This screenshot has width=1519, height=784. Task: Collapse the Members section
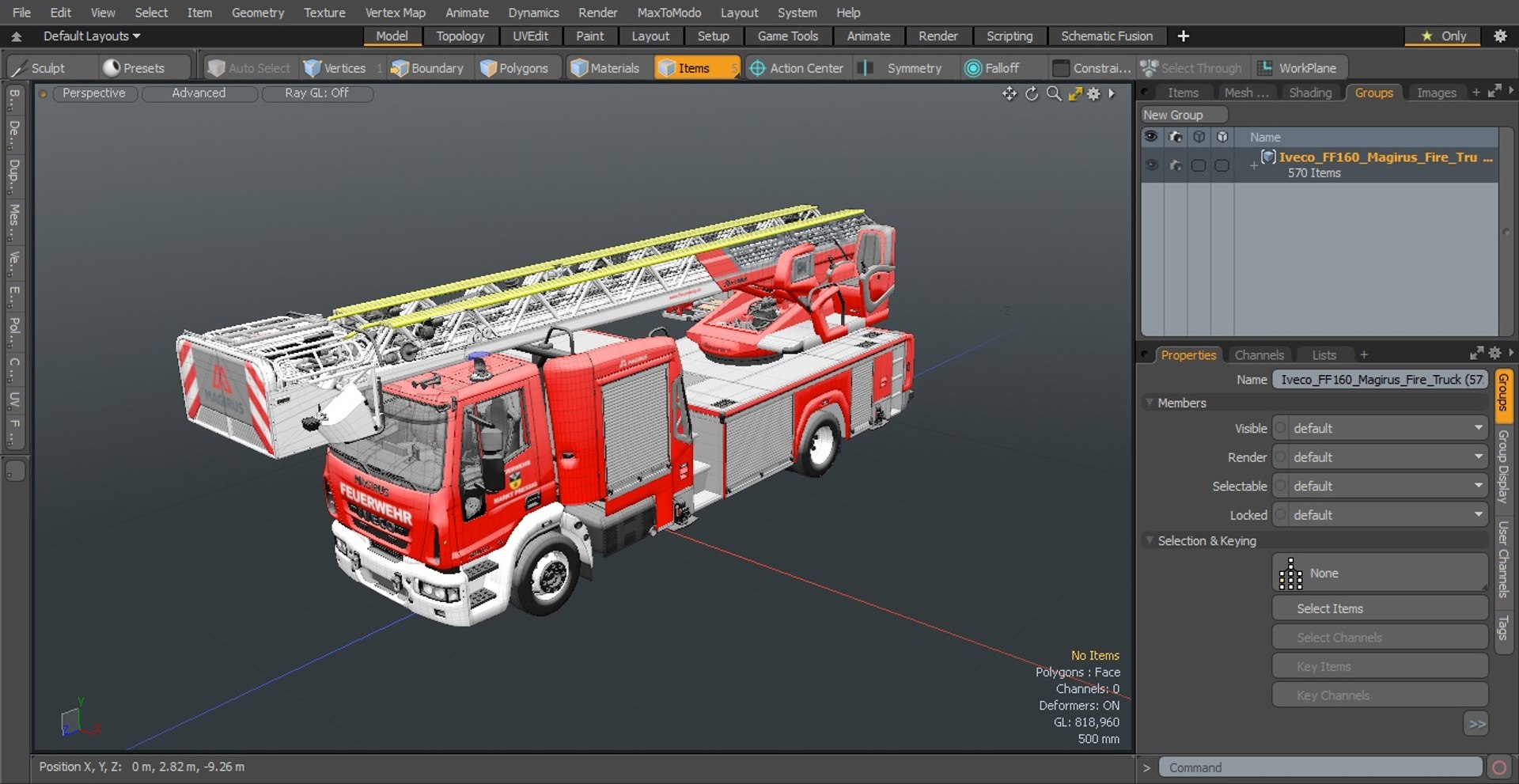[x=1150, y=403]
